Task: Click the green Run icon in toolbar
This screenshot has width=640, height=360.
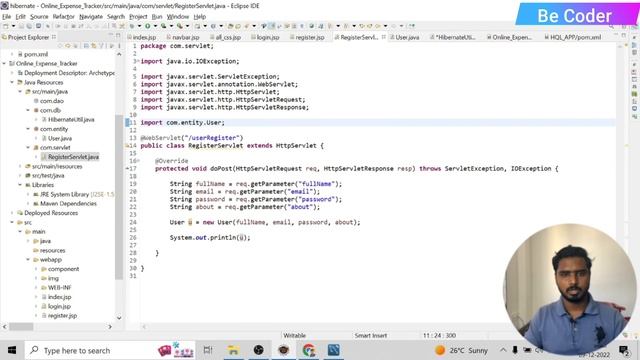Action: coord(147,26)
